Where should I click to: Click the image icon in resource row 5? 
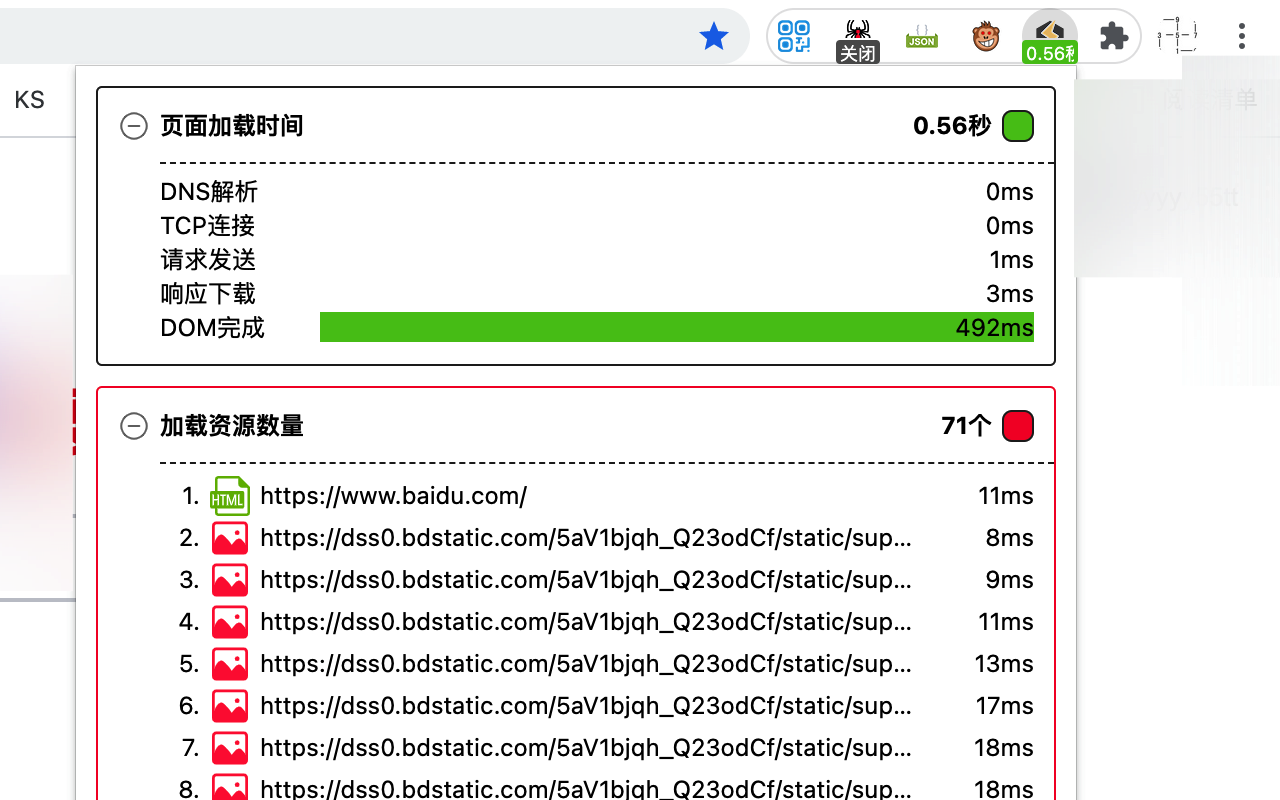[230, 664]
